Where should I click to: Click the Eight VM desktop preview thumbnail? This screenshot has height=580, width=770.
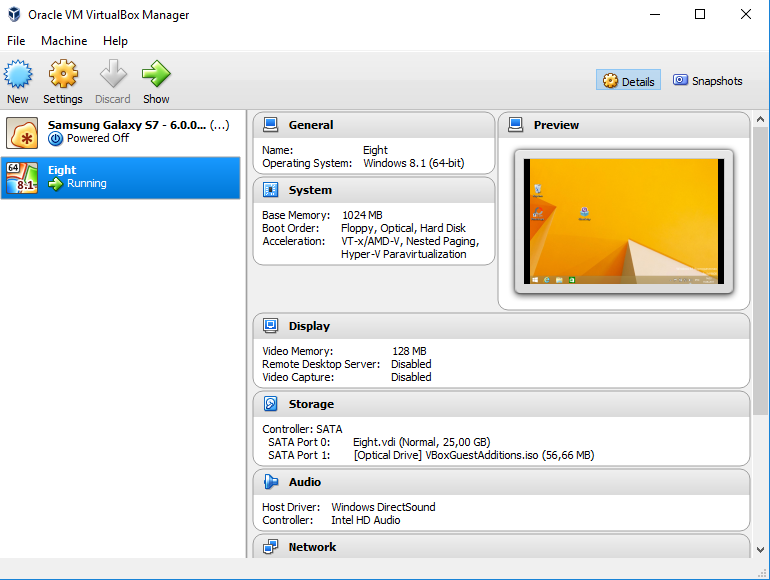pos(624,221)
